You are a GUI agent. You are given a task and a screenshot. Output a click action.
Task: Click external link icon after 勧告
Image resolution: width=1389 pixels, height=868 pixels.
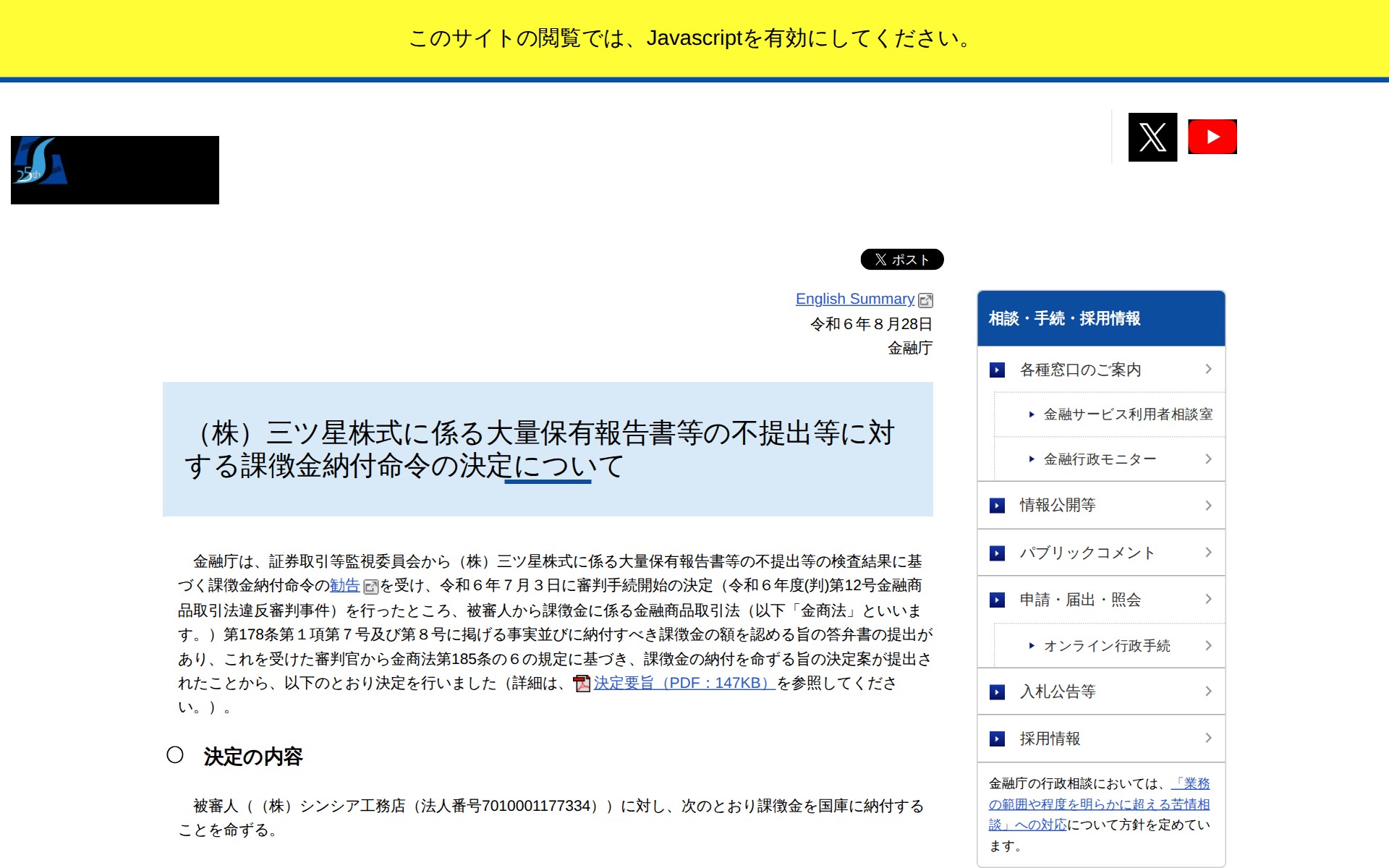pyautogui.click(x=370, y=587)
